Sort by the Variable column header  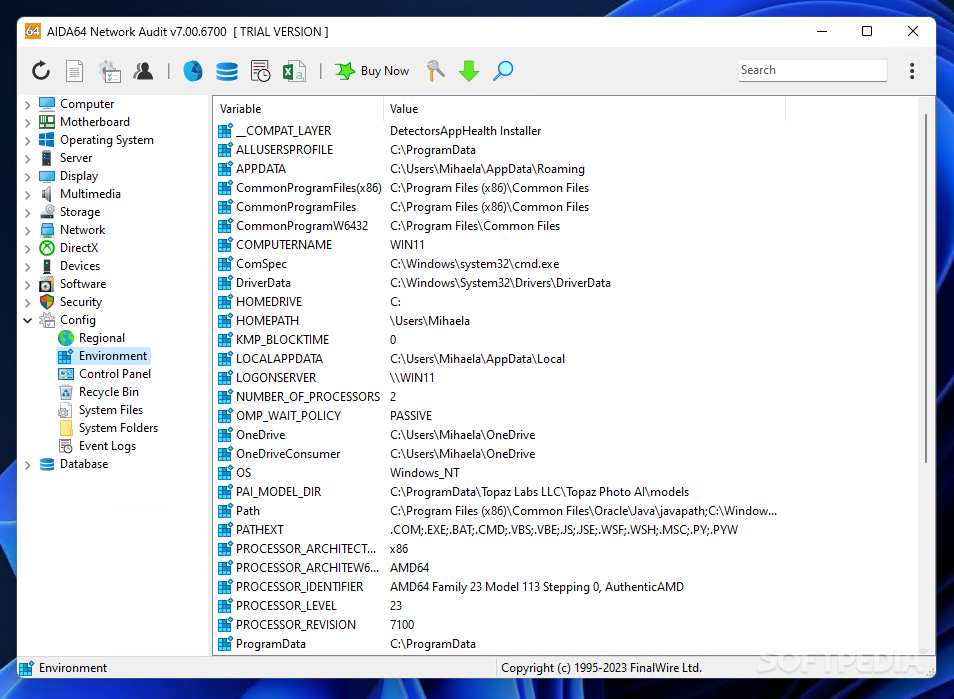pyautogui.click(x=299, y=109)
